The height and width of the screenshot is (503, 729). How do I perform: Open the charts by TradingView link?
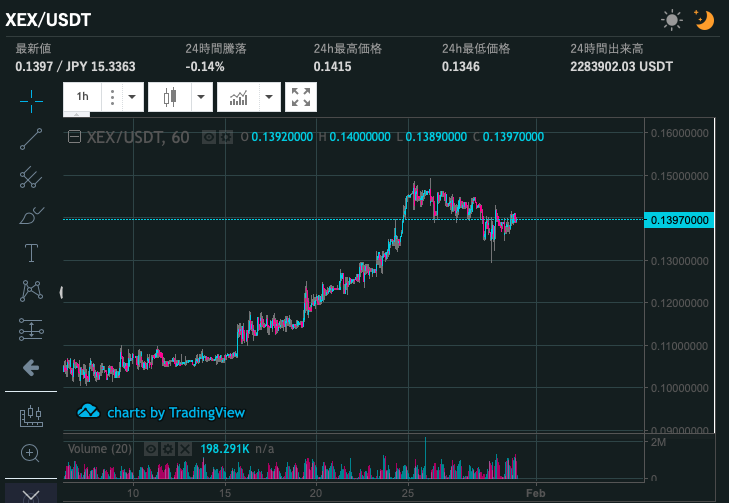[x=162, y=412]
